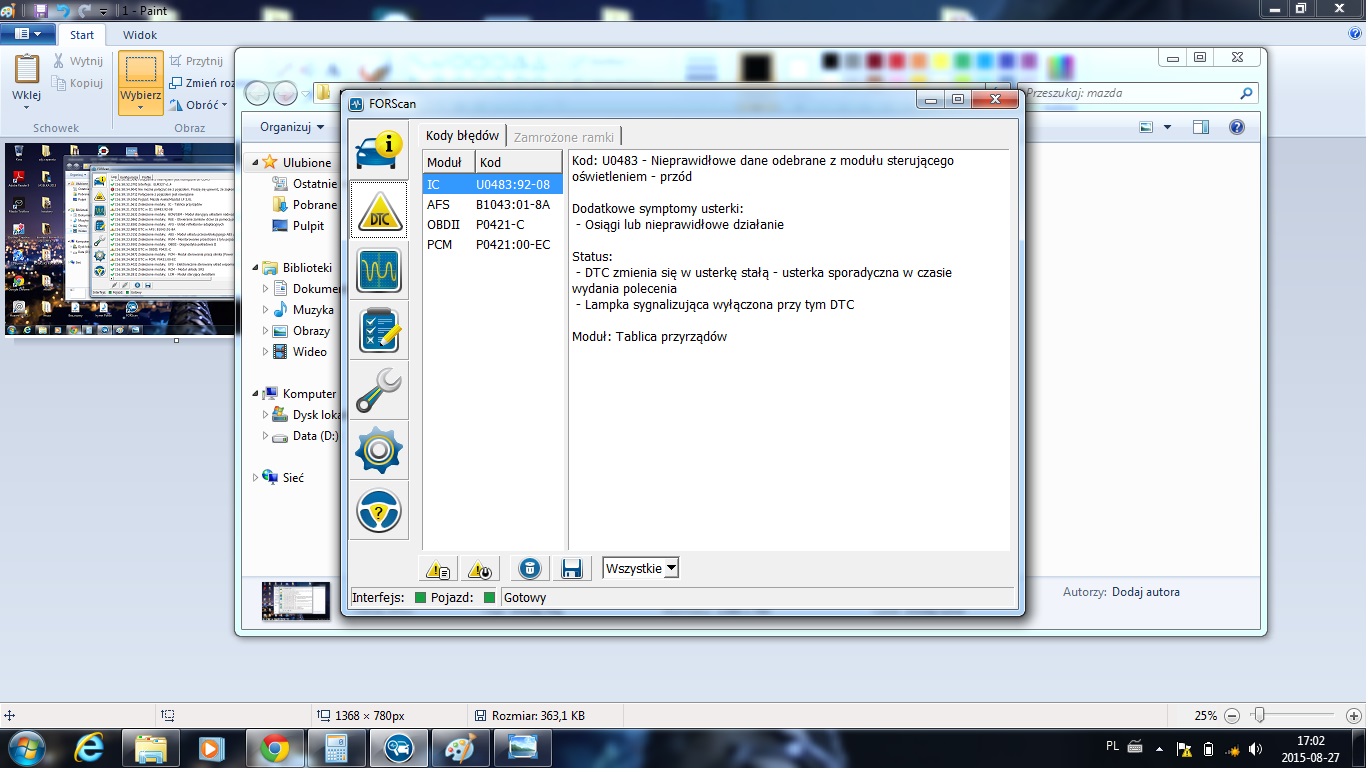Click the Dodaj autora link
This screenshot has width=1368, height=780.
(1145, 592)
